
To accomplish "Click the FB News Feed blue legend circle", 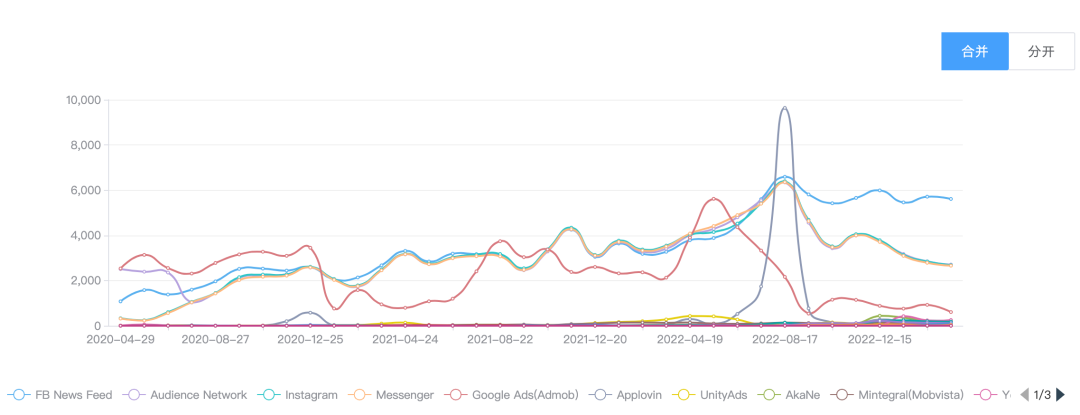I will click(x=19, y=395).
